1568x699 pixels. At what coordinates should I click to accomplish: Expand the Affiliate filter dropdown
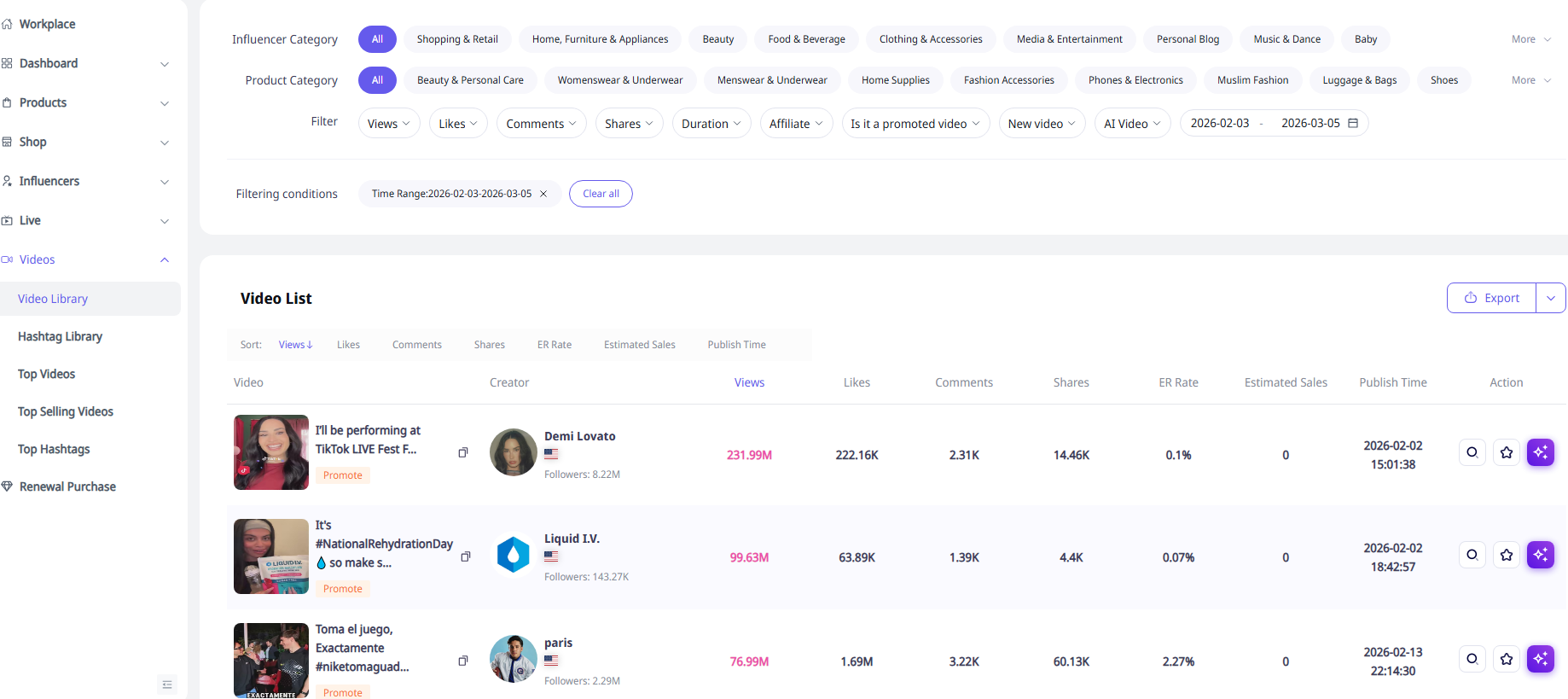(795, 124)
